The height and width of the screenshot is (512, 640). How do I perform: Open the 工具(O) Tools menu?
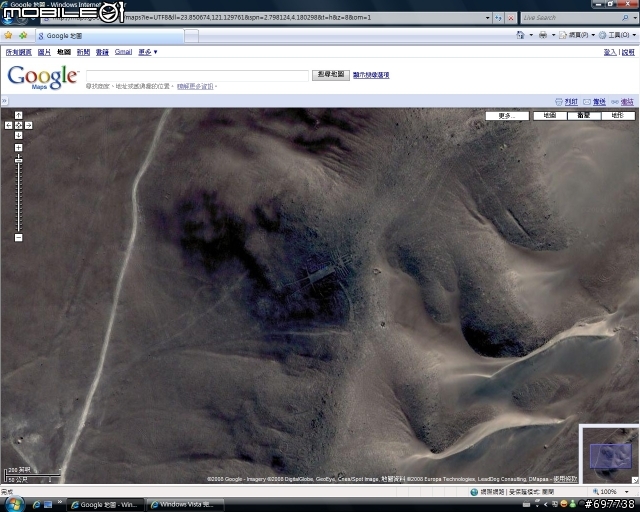[x=617, y=35]
